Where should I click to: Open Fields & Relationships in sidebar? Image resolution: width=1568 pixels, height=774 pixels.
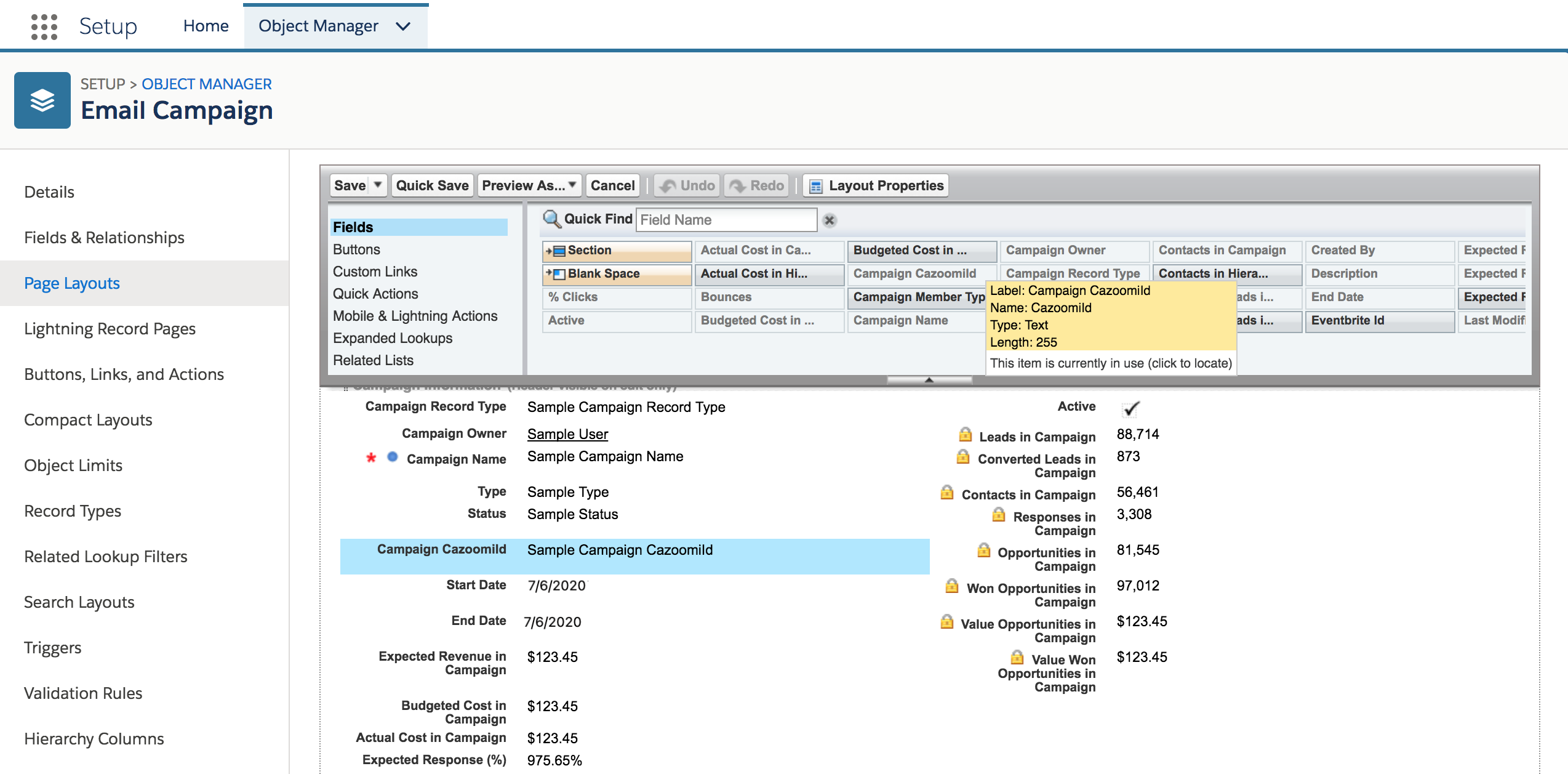(x=104, y=238)
